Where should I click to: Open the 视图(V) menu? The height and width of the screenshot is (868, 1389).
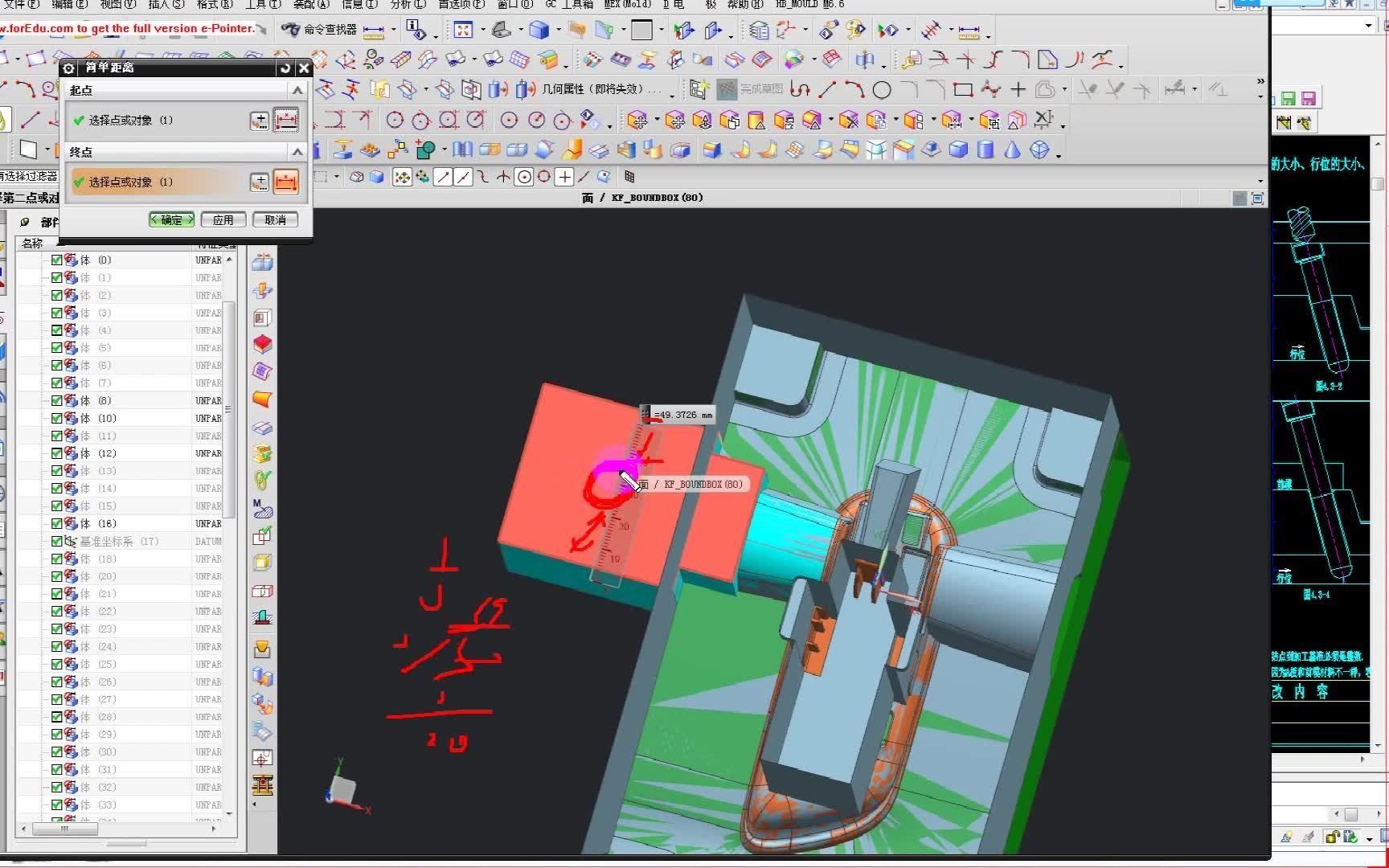point(117,4)
